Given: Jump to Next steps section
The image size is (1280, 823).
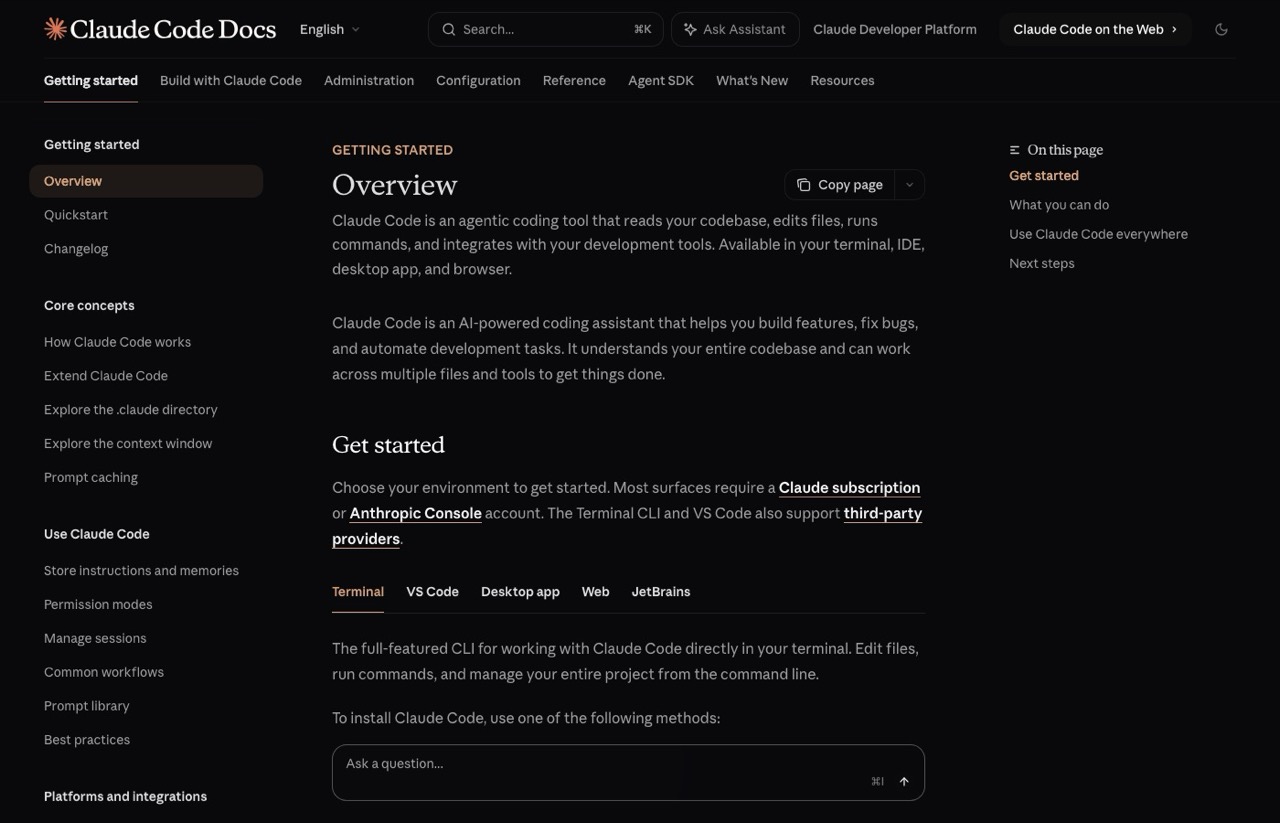Looking at the screenshot, I should click(1042, 264).
